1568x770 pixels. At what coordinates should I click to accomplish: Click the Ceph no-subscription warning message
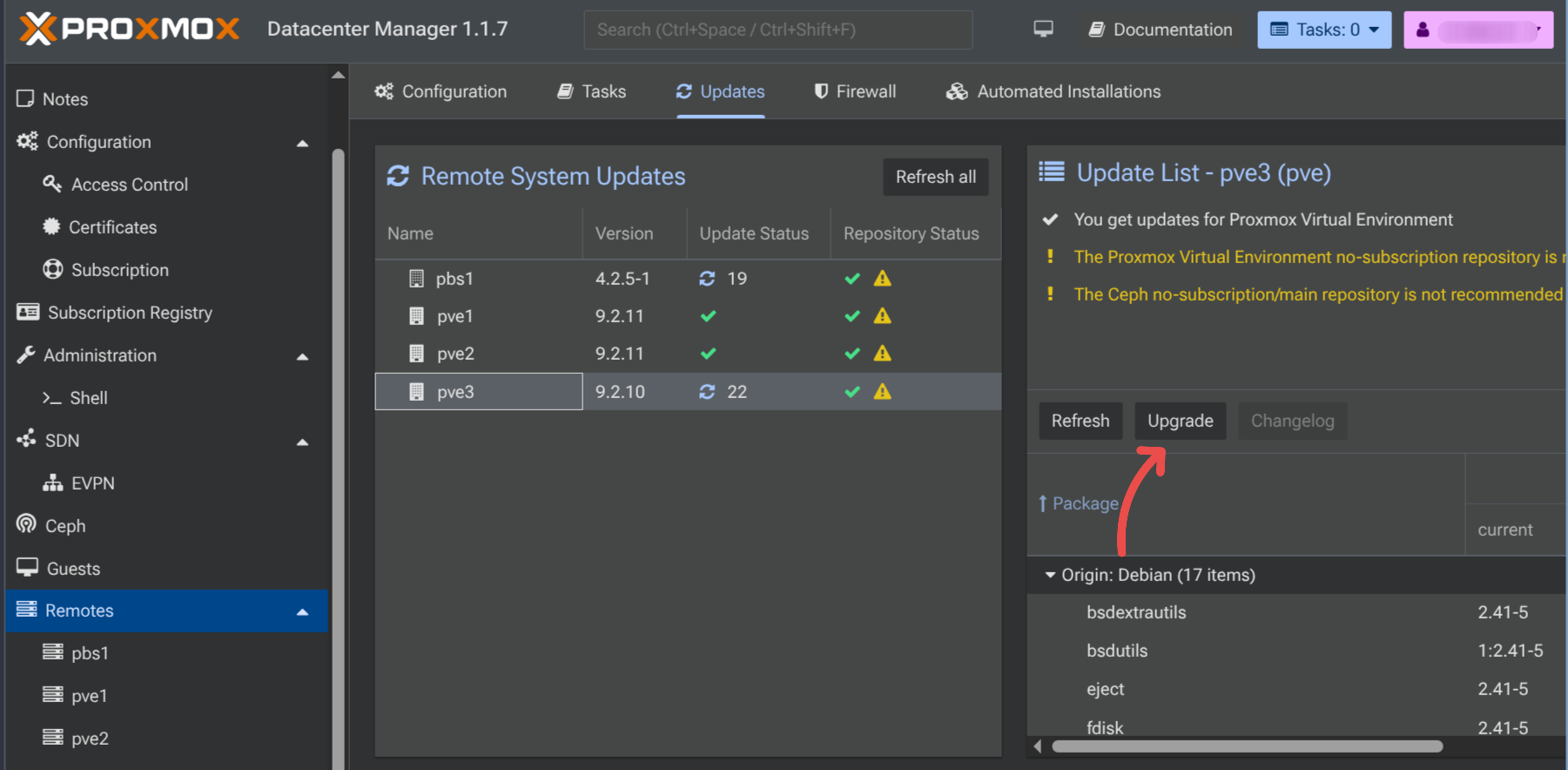click(1318, 294)
